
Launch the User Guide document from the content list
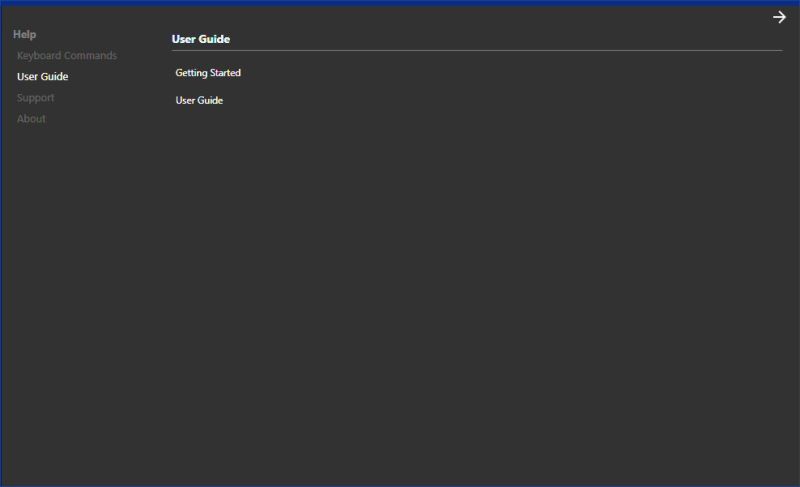(199, 101)
